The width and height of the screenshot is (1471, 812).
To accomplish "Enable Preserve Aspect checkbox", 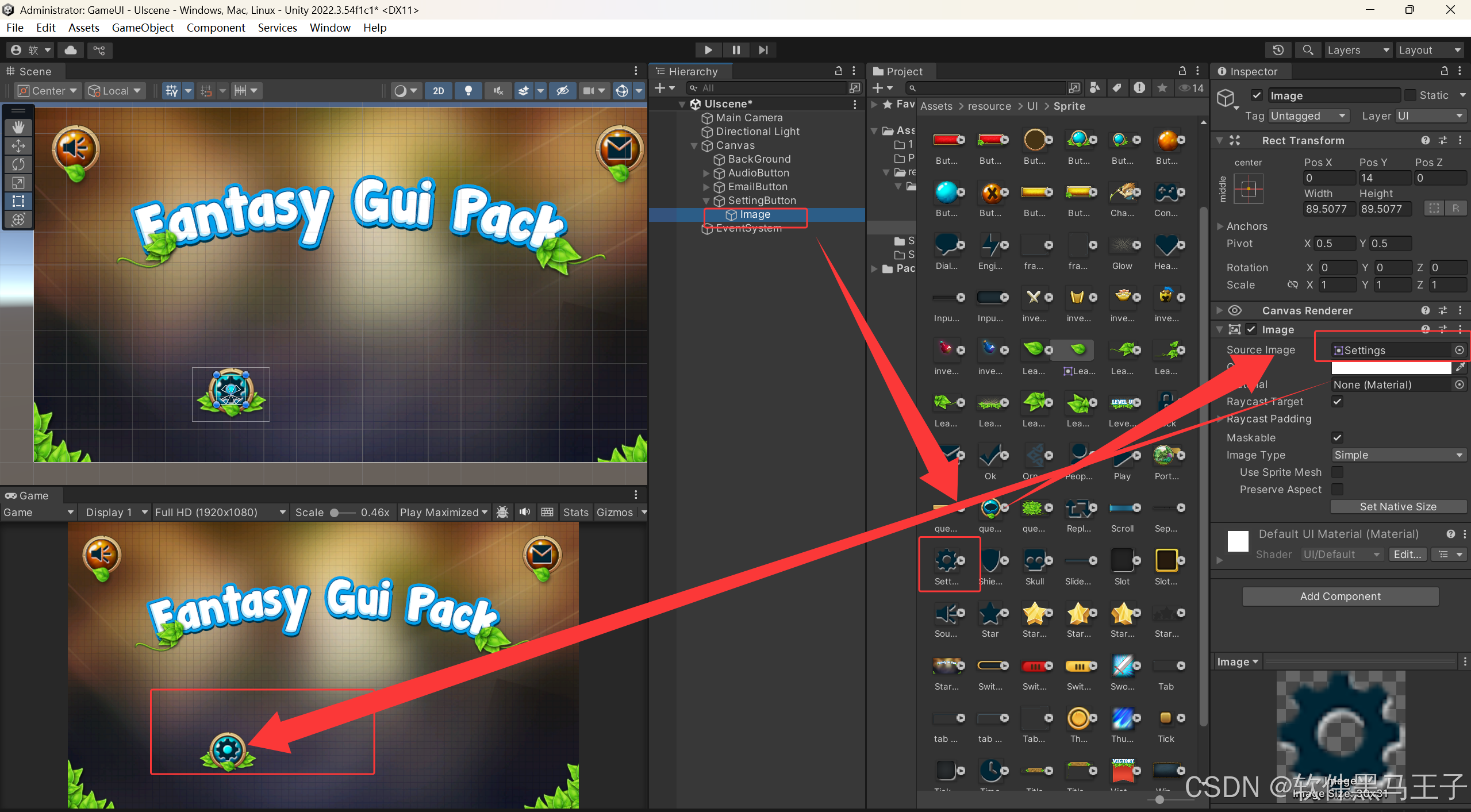I will [1338, 490].
